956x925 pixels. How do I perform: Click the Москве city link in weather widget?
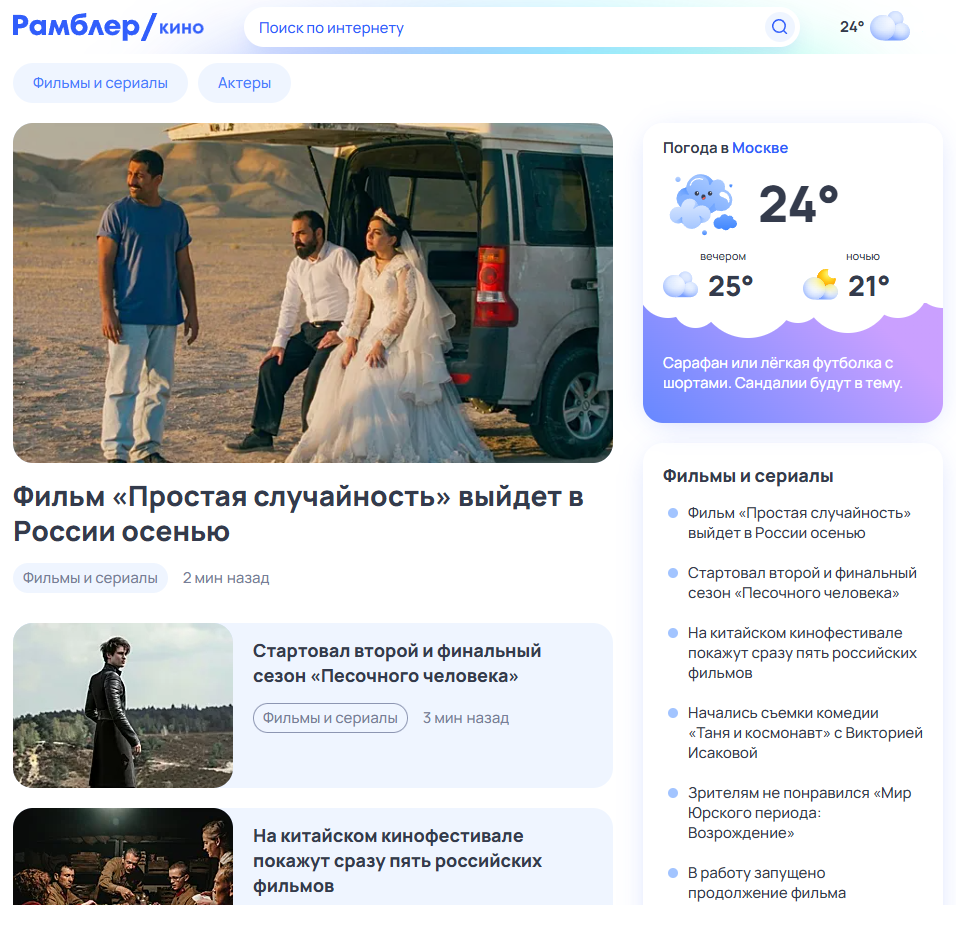[760, 148]
